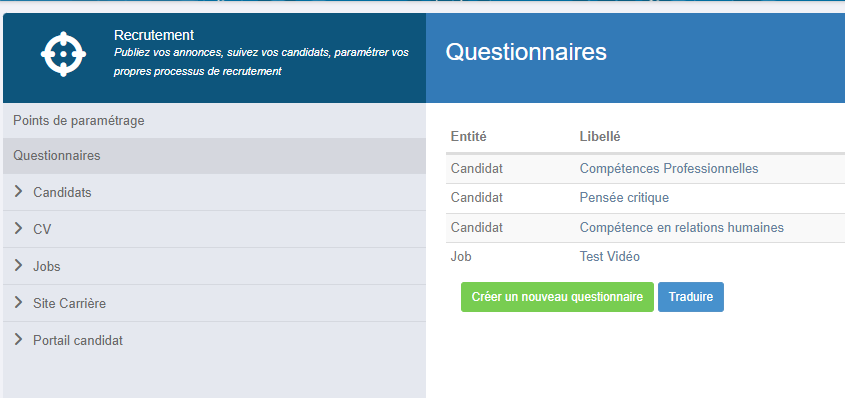Expand the Site Carrière chevron
This screenshot has width=845, height=398.
(19, 302)
